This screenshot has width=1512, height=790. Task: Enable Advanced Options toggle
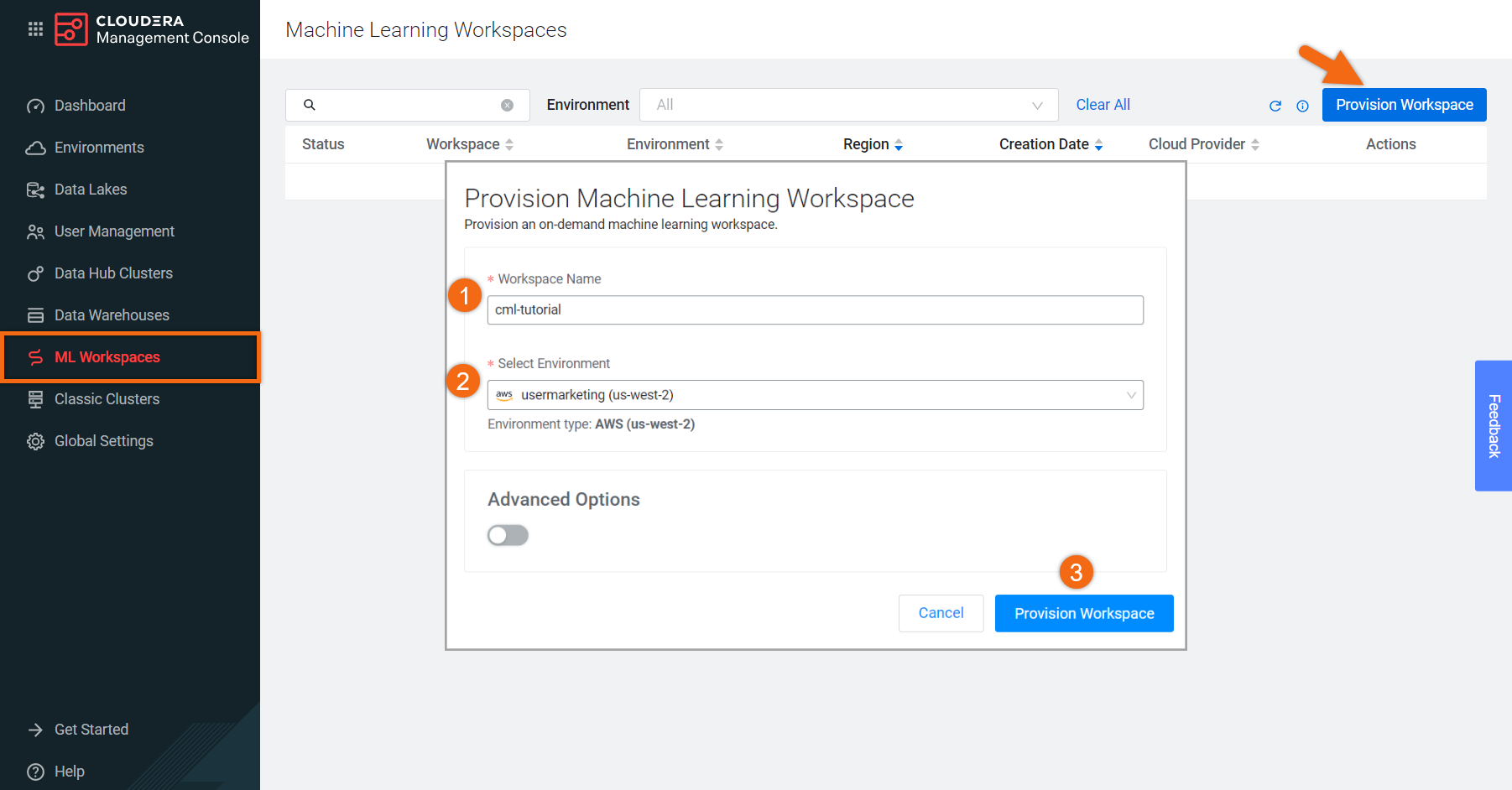point(508,534)
